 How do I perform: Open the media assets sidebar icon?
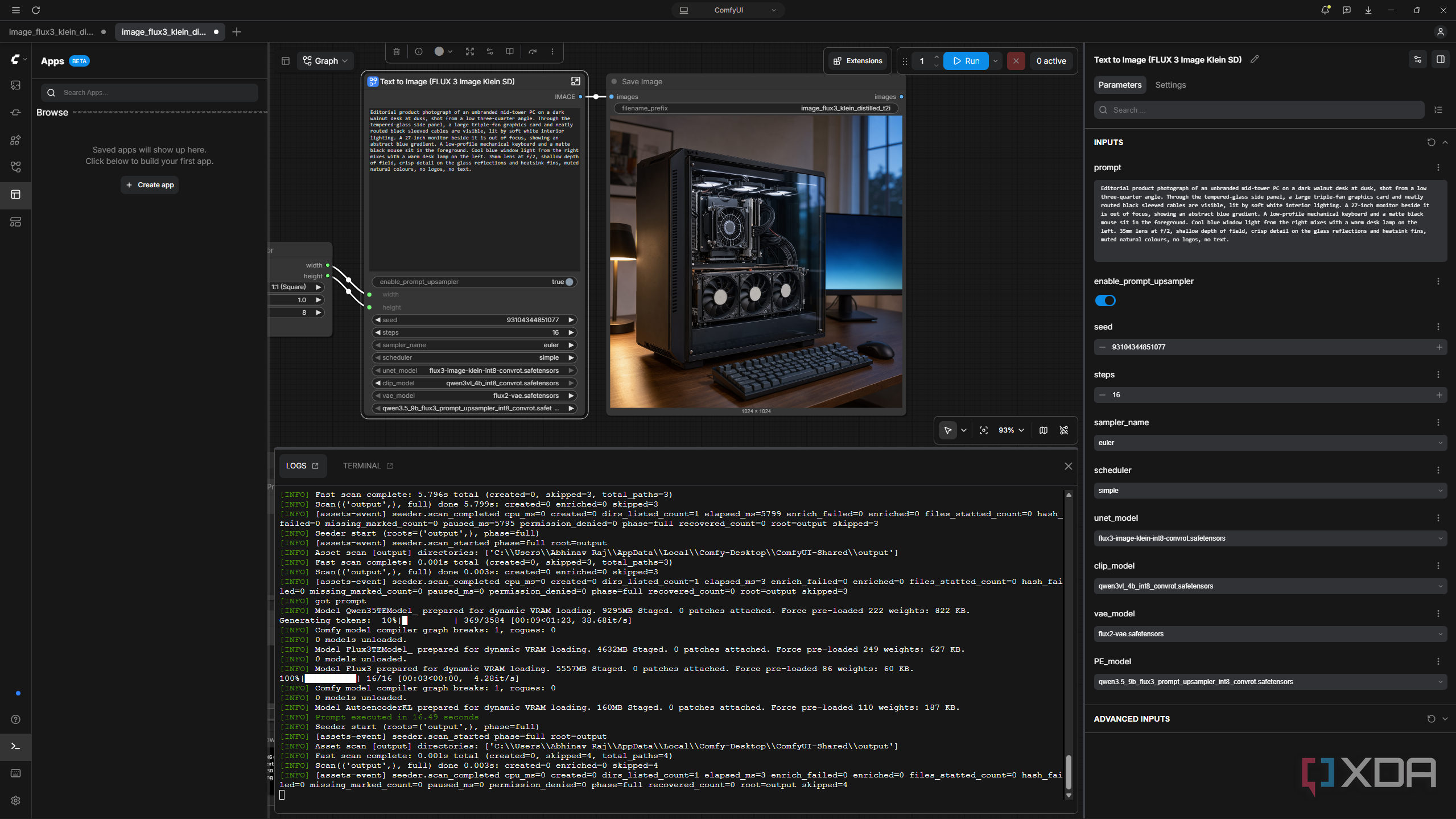pyautogui.click(x=15, y=85)
